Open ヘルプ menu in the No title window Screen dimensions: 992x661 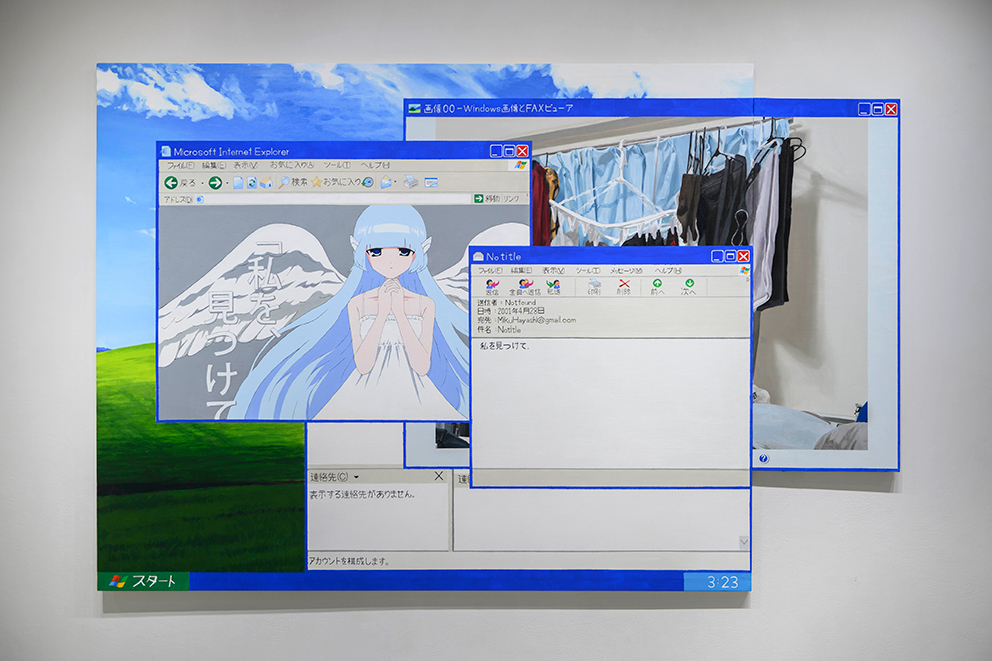coord(668,271)
